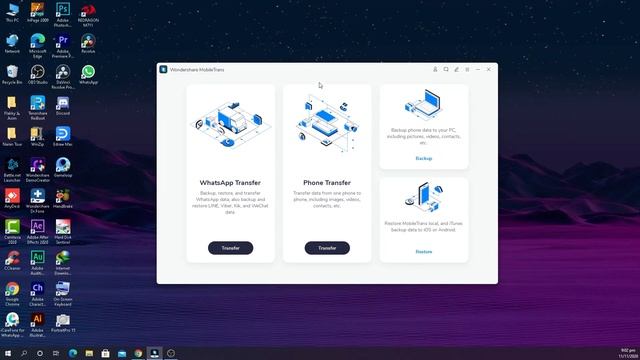Select Microsoft Edge desktop shortcut
Image resolution: width=640 pixels, height=360 pixels.
click(x=38, y=46)
